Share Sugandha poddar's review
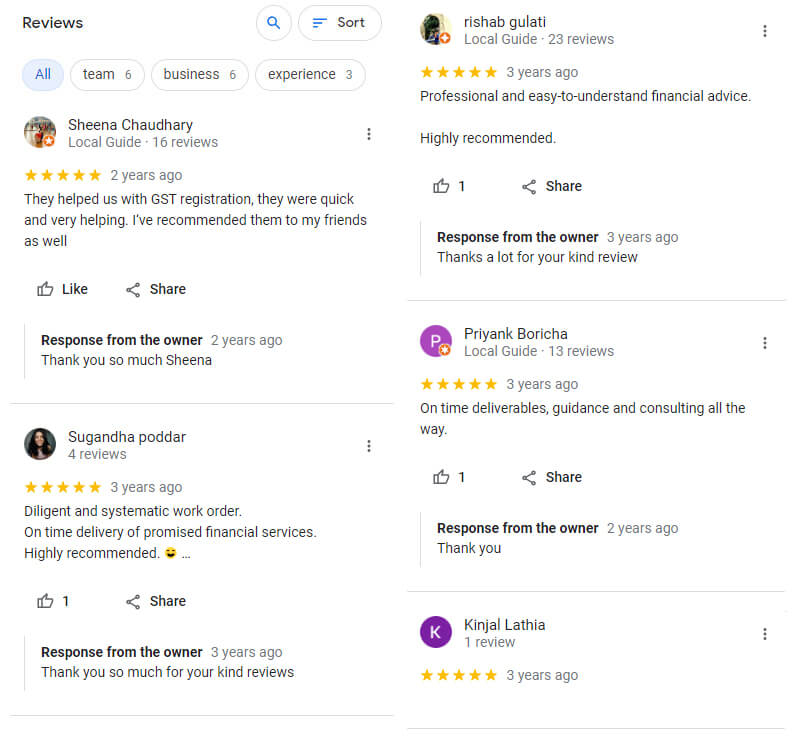Image resolution: width=800 pixels, height=737 pixels. [x=156, y=601]
